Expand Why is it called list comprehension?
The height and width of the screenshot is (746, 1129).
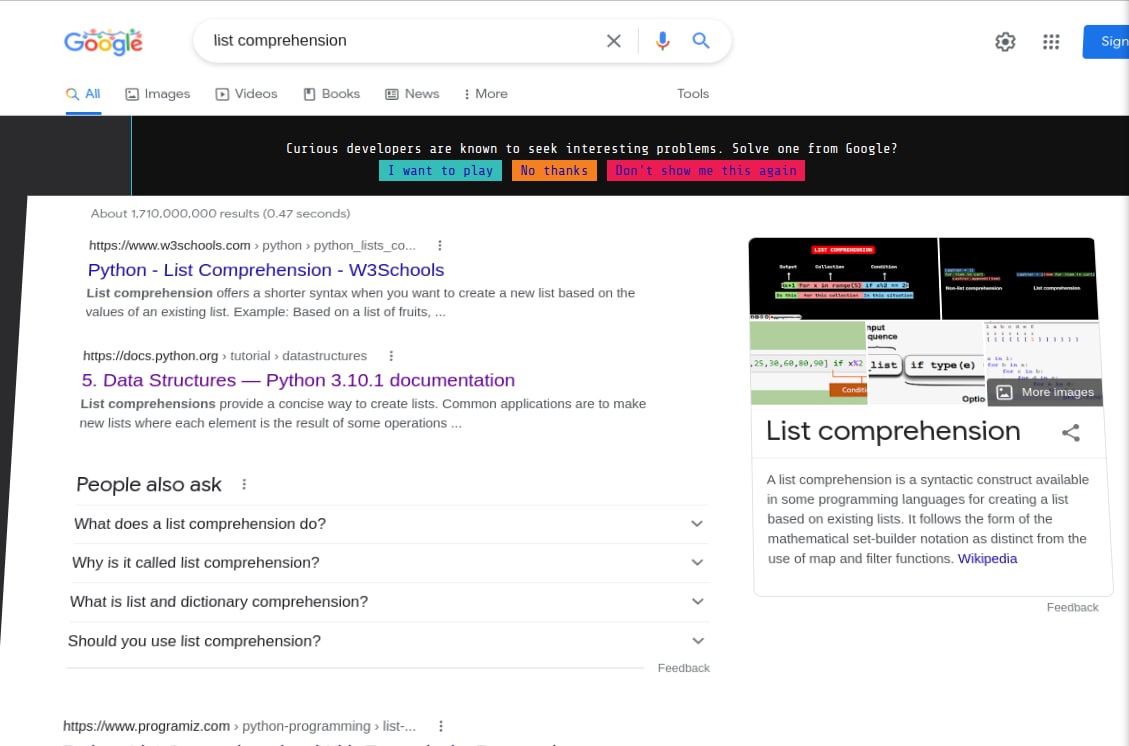click(x=389, y=563)
